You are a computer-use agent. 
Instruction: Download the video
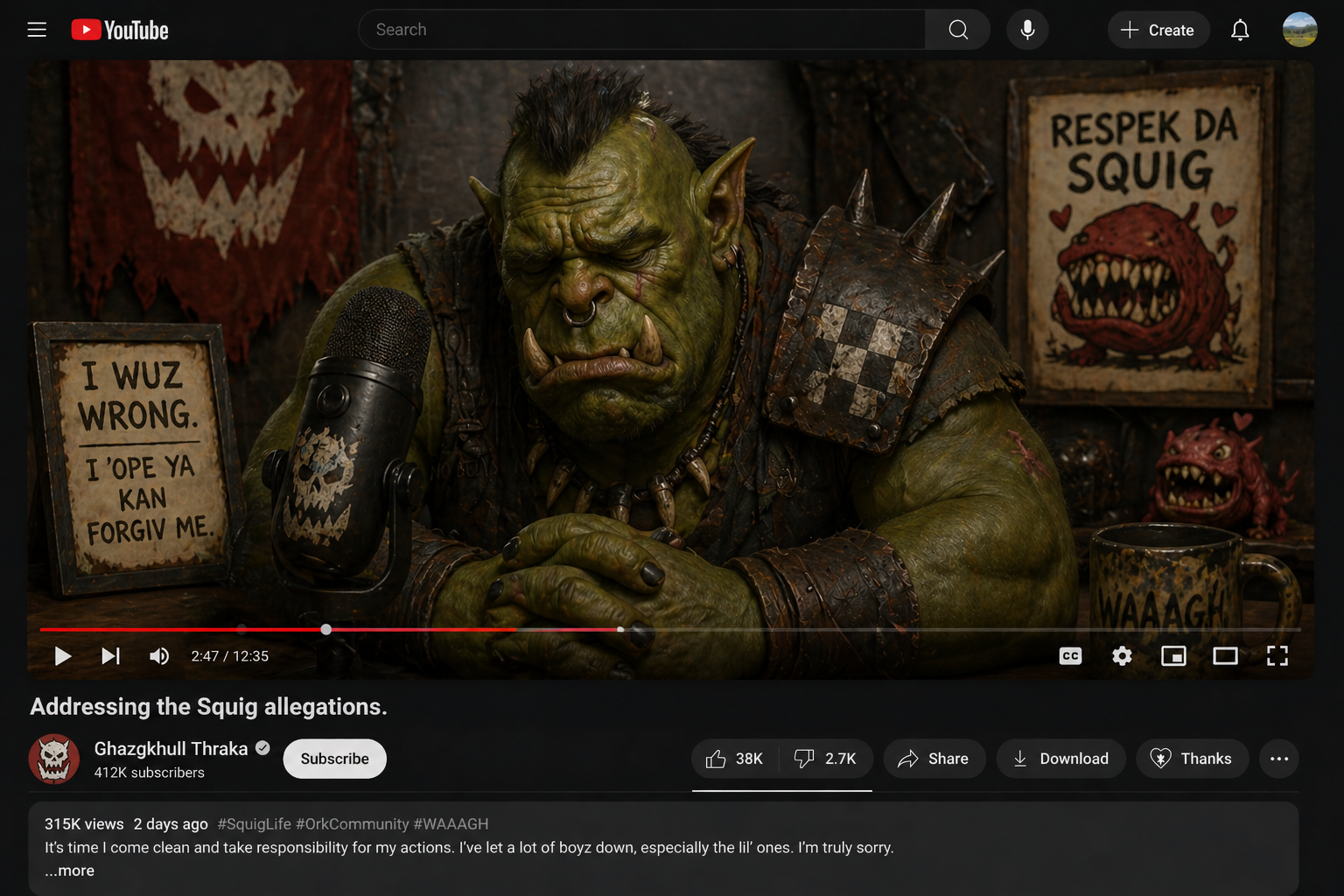1061,759
